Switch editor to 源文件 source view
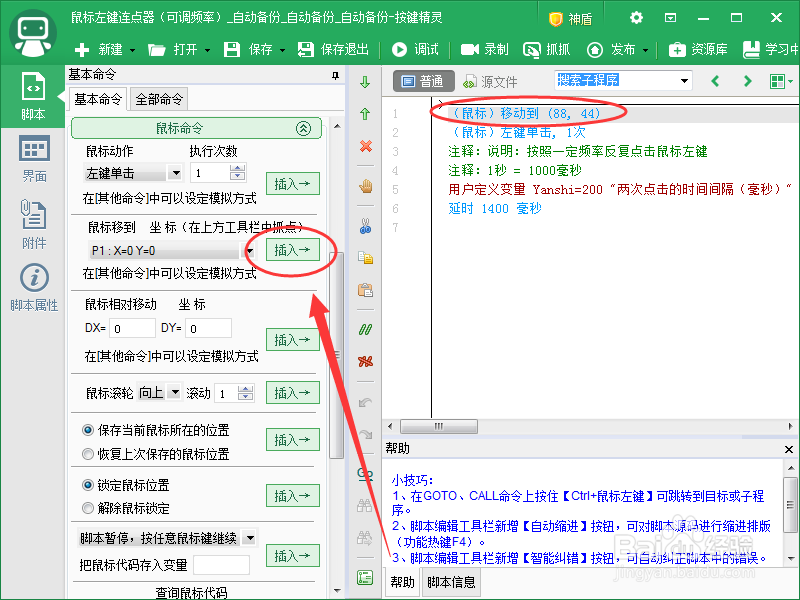The width and height of the screenshot is (800, 600). (490, 81)
